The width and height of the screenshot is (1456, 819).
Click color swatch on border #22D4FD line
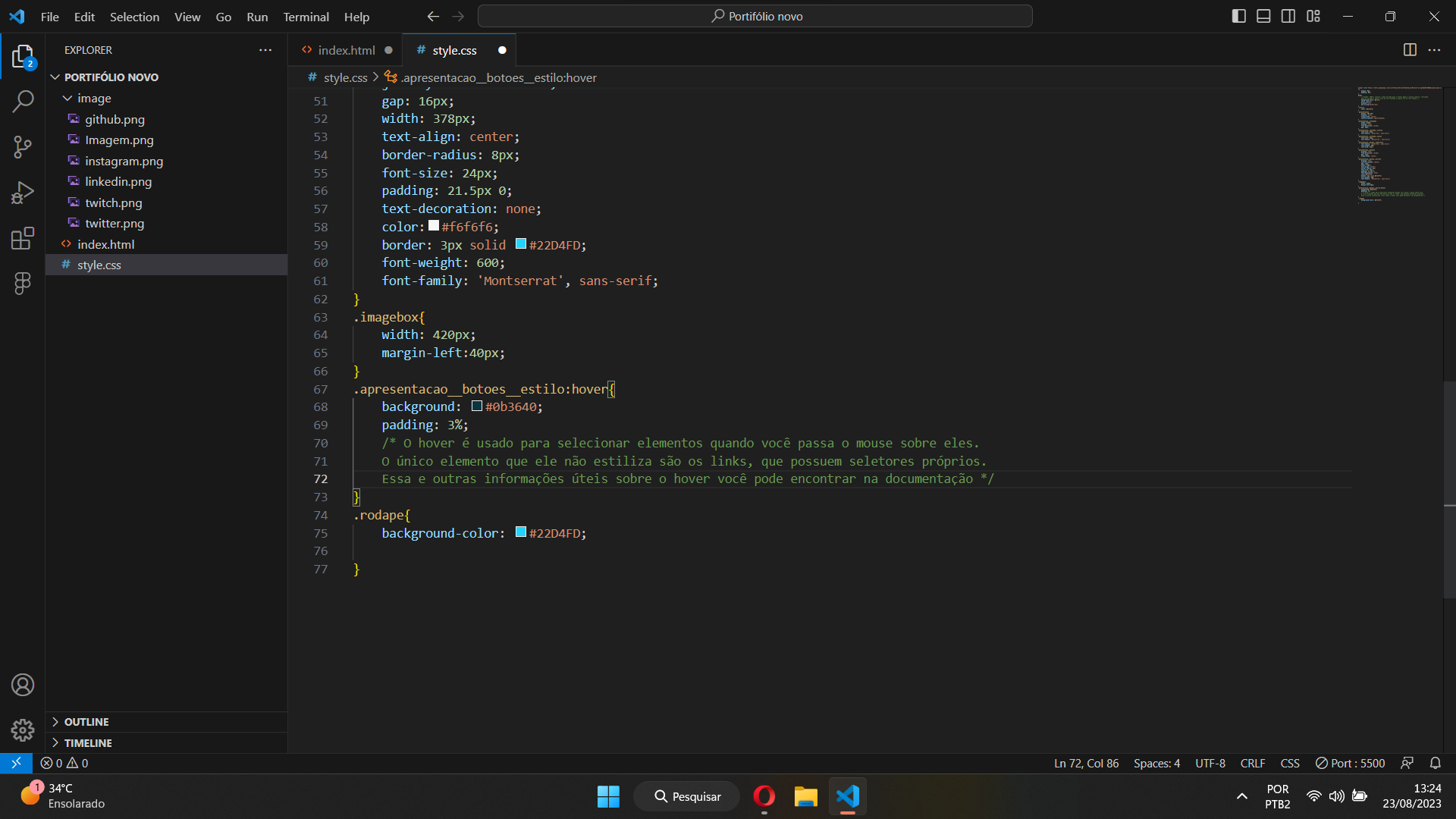521,243
